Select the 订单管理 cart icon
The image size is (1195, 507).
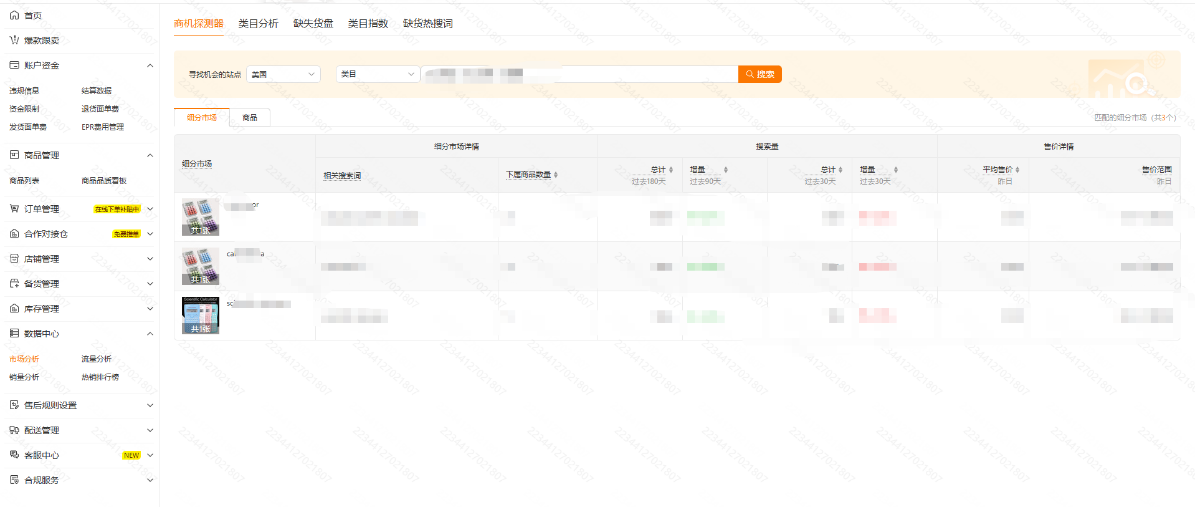click(14, 208)
